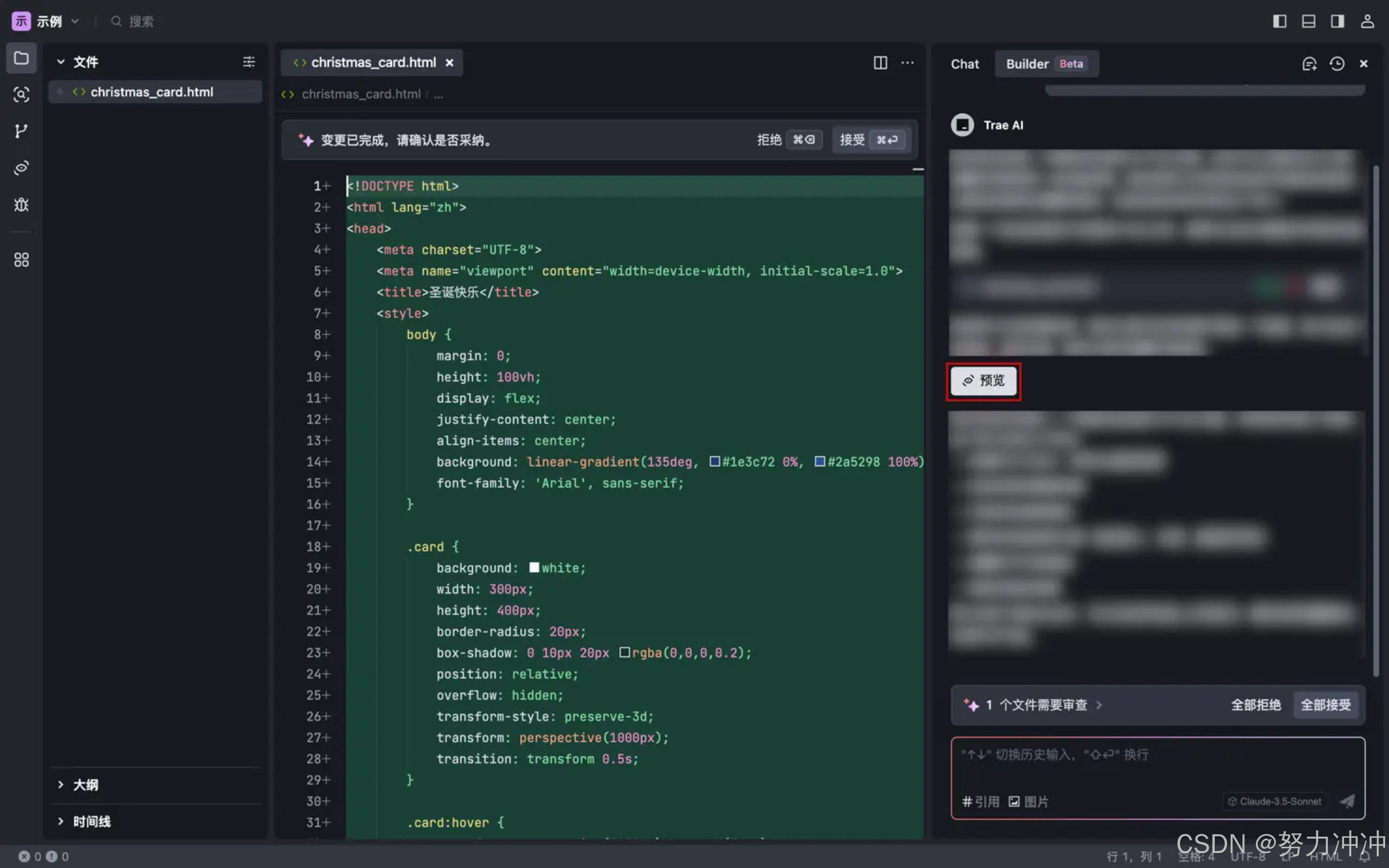Switch to the Chat tab
The image size is (1389, 868).
[x=964, y=64]
